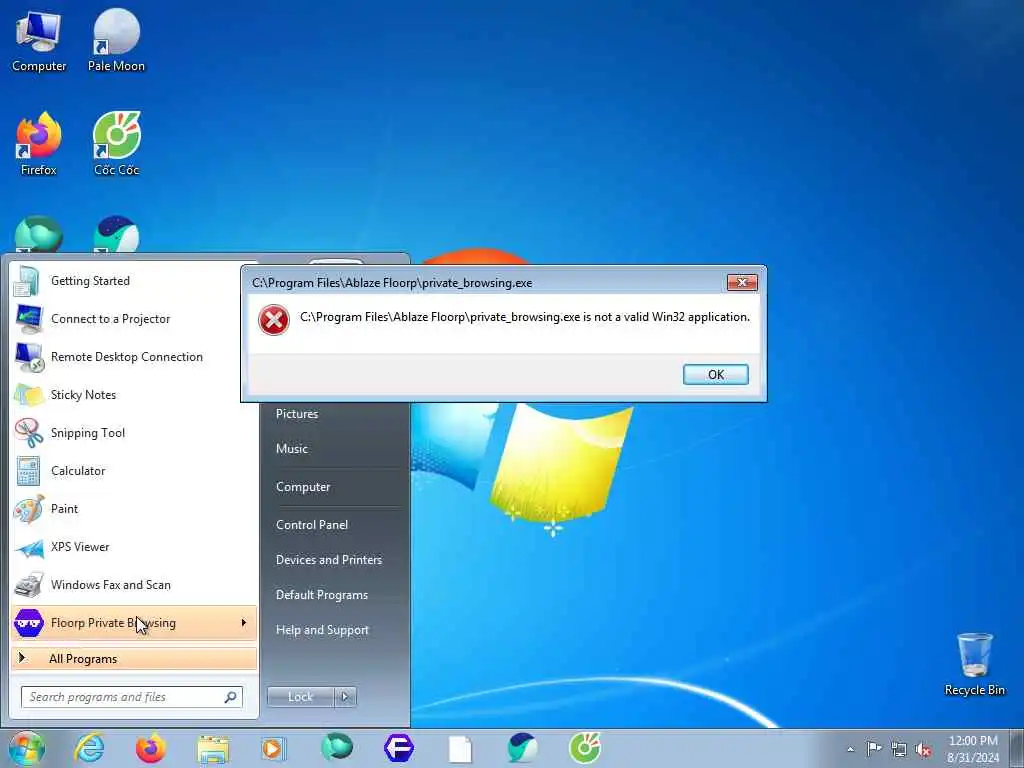Click the green globe browser taskbar icon
This screenshot has width=1024, height=768.
tap(337, 747)
